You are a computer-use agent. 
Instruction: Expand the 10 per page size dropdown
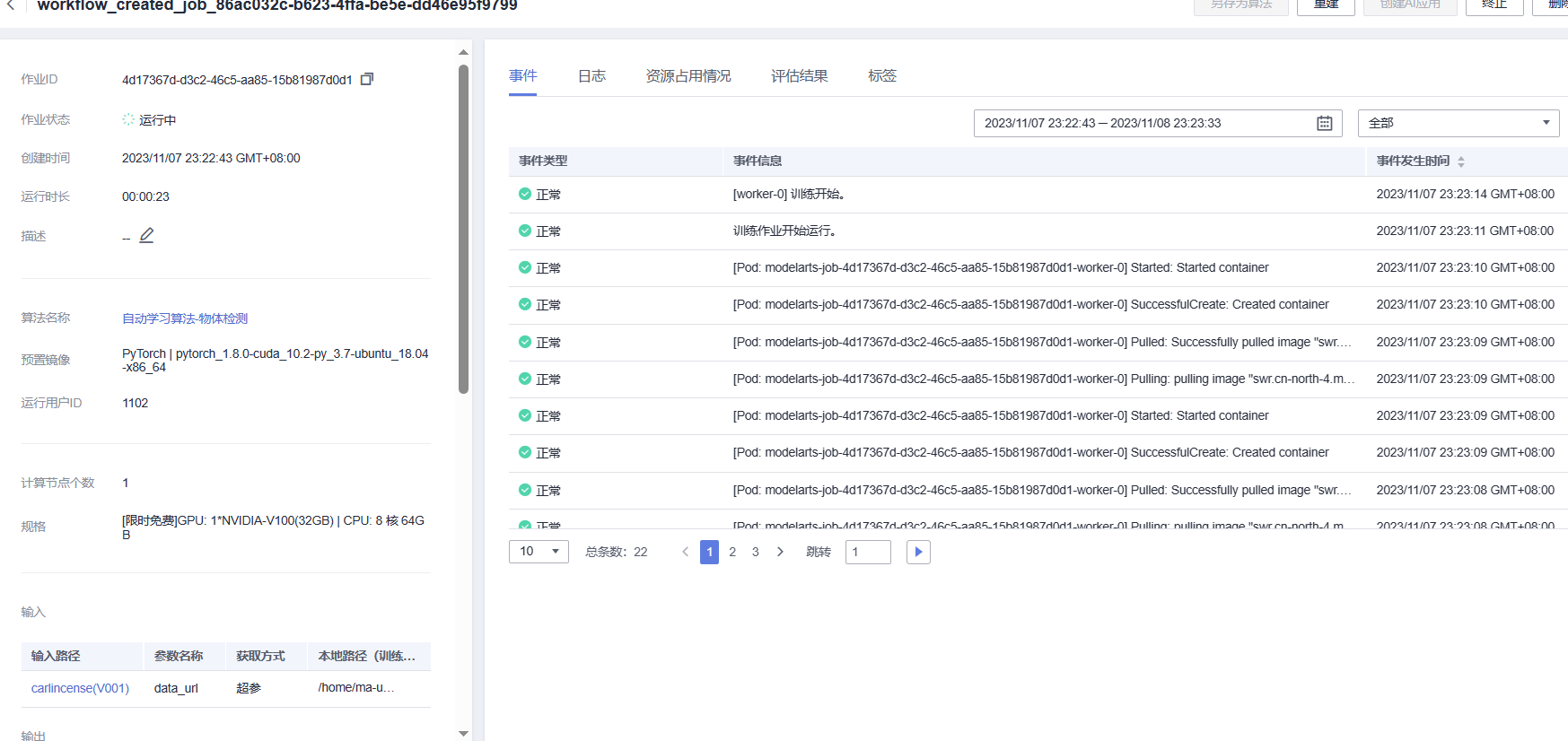(539, 552)
